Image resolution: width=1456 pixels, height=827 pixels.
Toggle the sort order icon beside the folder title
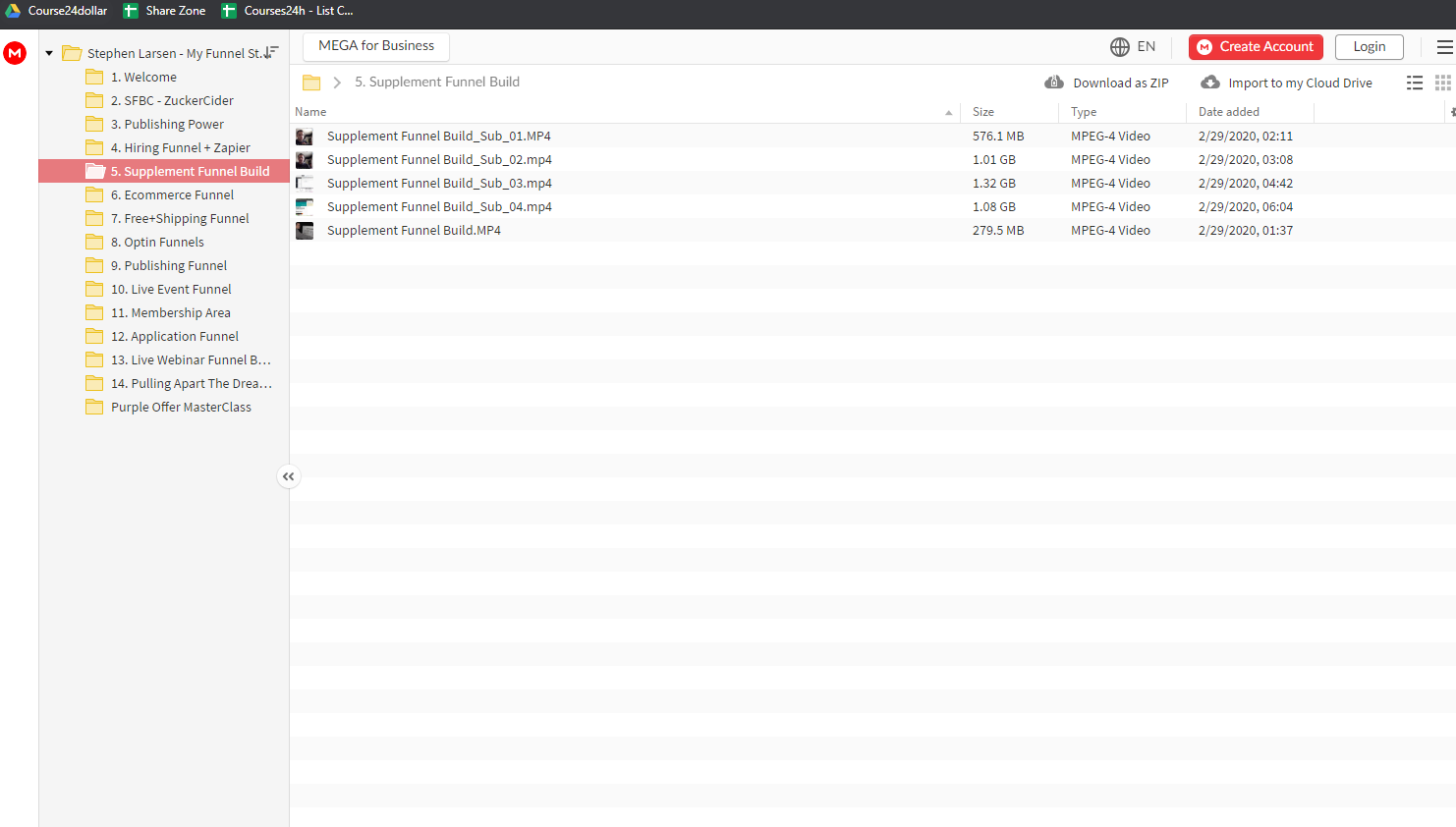click(x=271, y=52)
